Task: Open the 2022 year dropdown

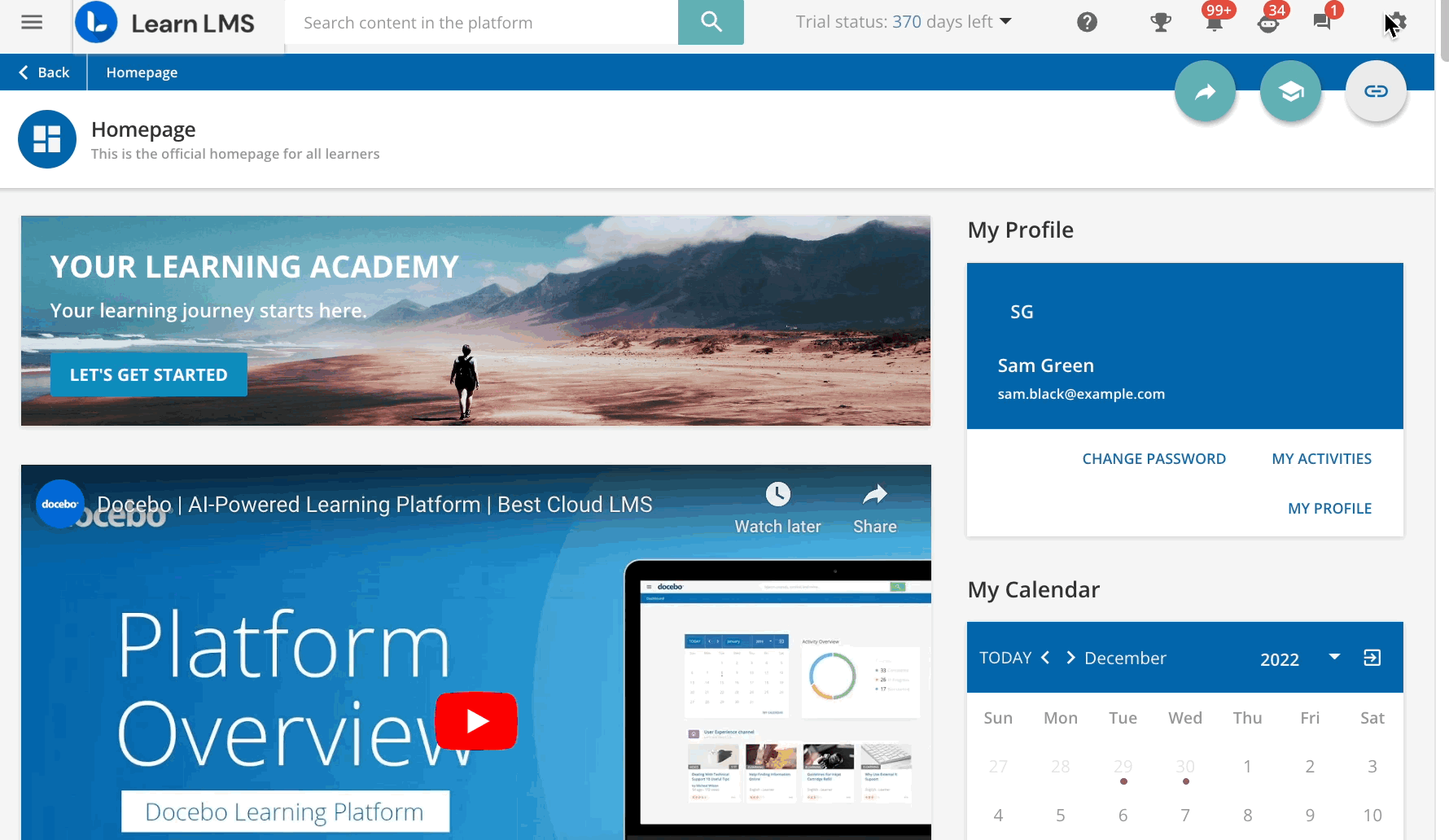Action: (1300, 658)
